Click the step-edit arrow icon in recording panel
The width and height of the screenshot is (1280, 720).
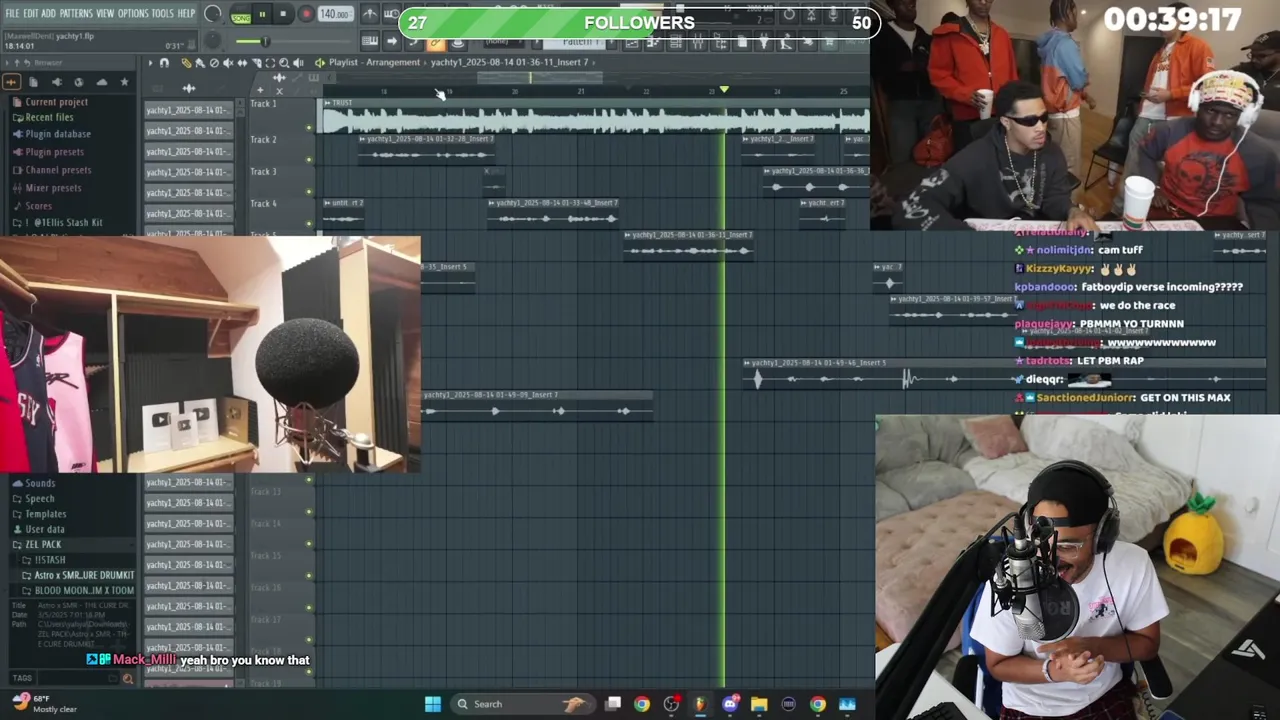[391, 41]
